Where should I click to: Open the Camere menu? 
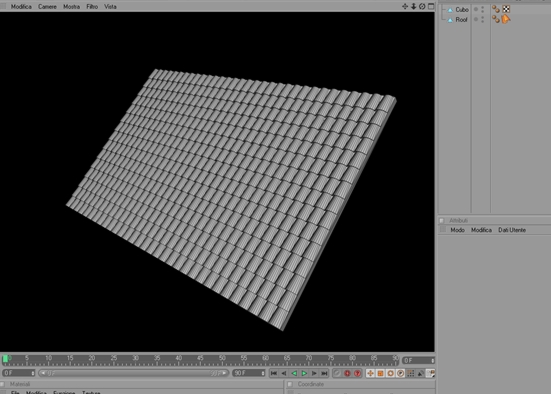(x=47, y=6)
